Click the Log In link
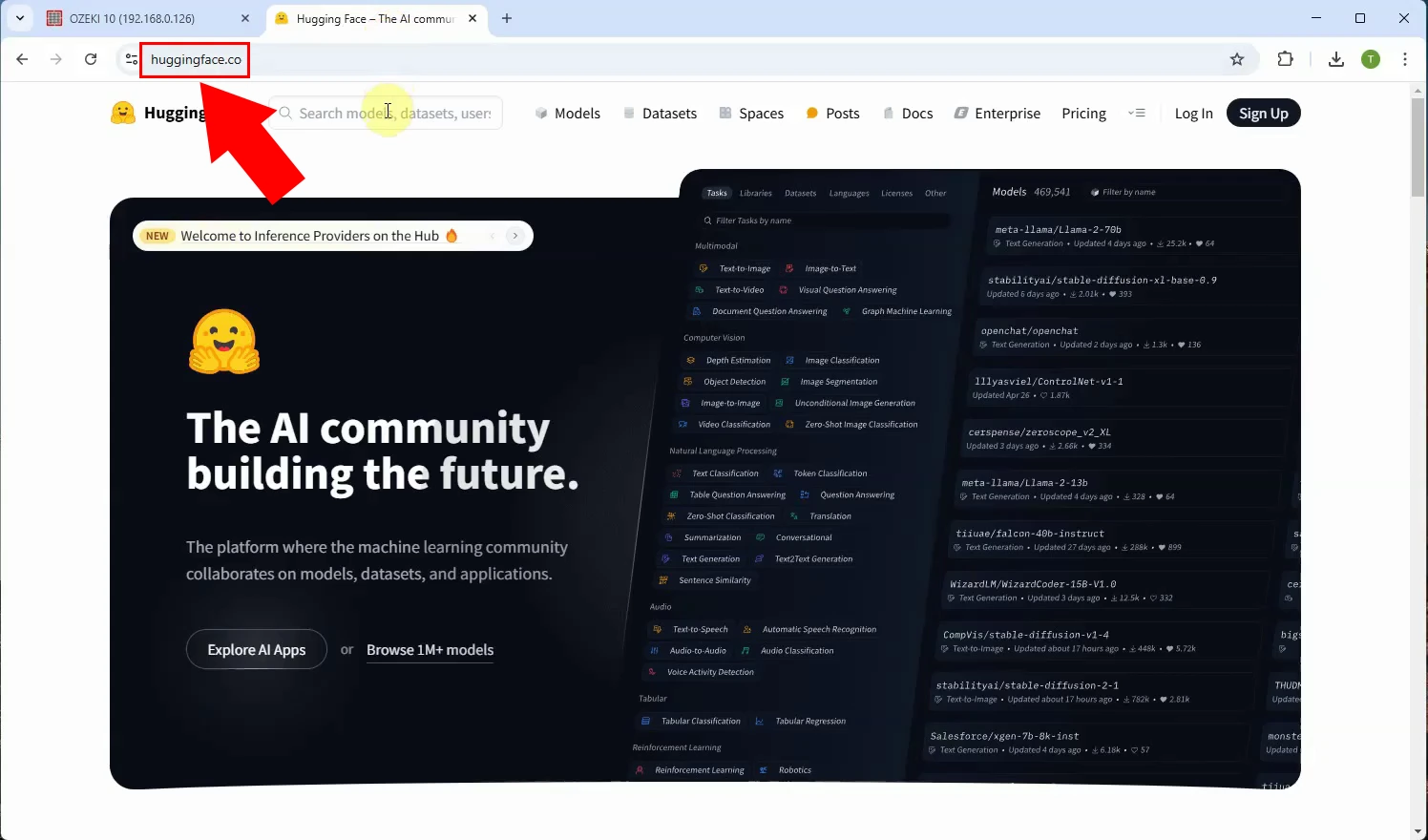 [1193, 113]
